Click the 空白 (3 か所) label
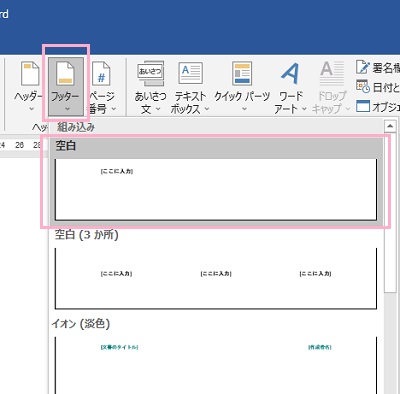400x394 pixels. pyautogui.click(x=87, y=235)
